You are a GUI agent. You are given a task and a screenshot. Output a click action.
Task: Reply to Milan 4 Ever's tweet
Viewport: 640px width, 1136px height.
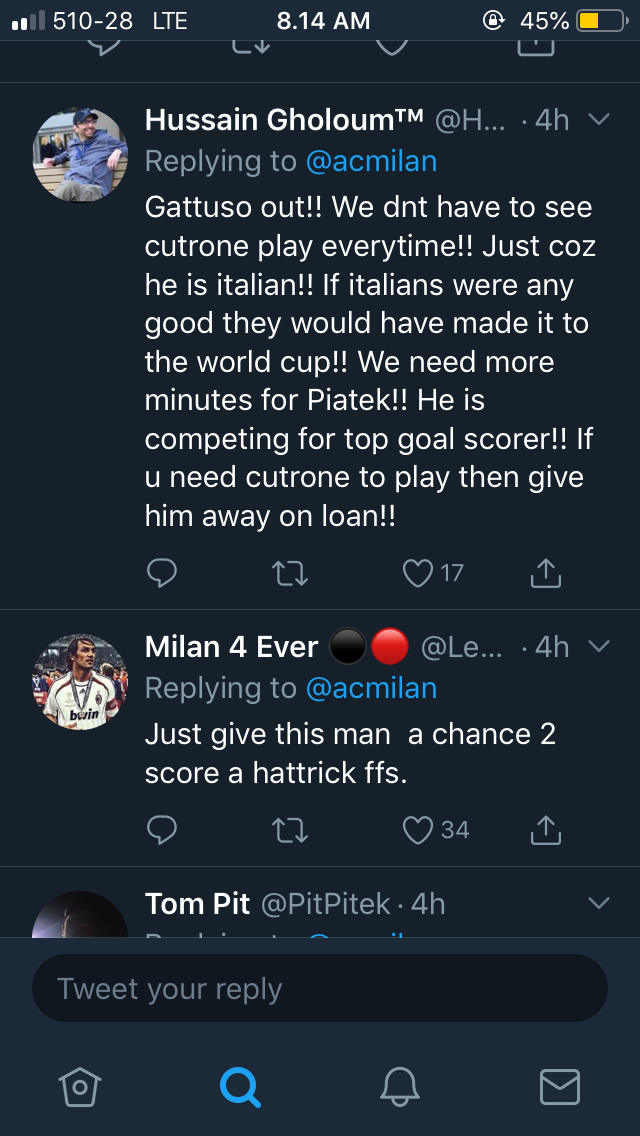pos(162,829)
